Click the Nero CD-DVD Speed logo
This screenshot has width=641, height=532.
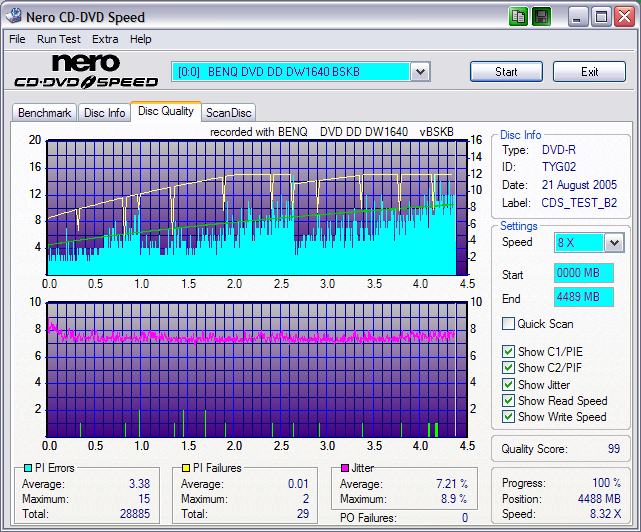click(86, 72)
